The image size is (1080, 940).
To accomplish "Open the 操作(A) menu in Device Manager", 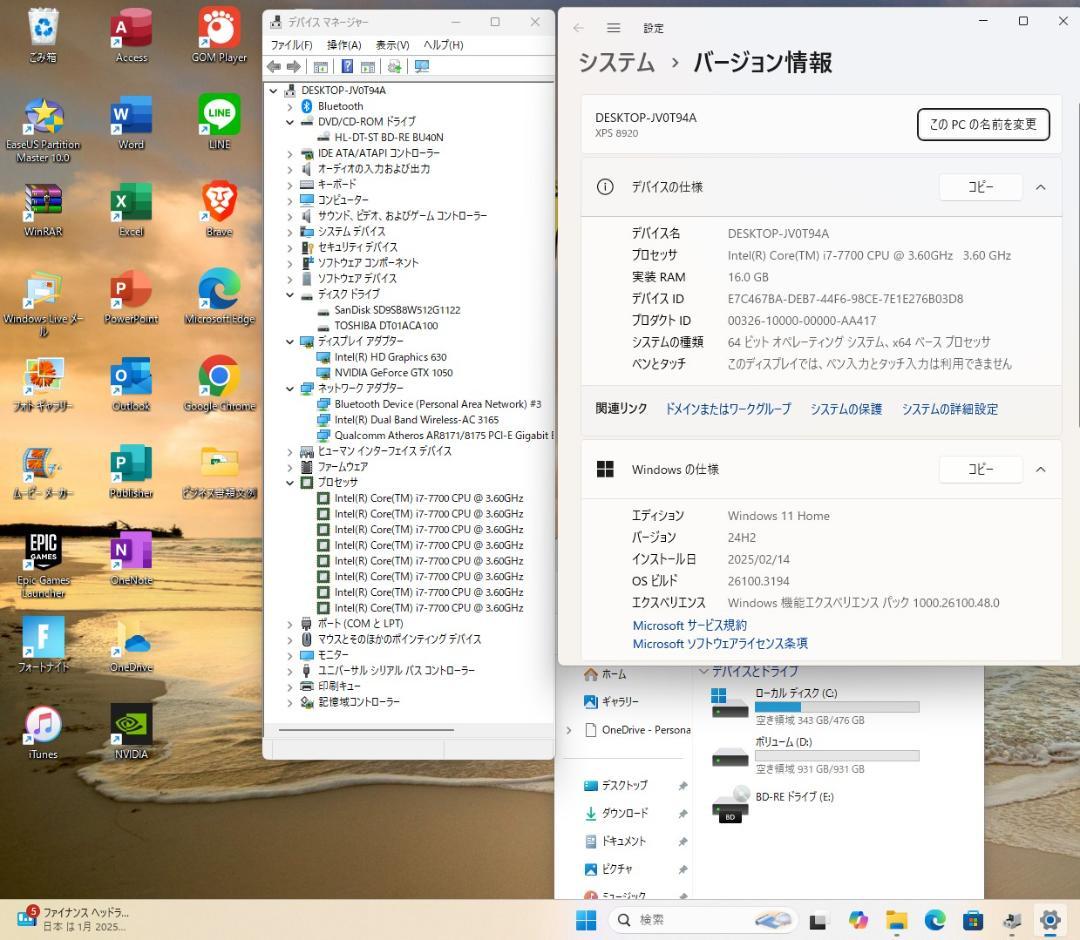I will 344,44.
